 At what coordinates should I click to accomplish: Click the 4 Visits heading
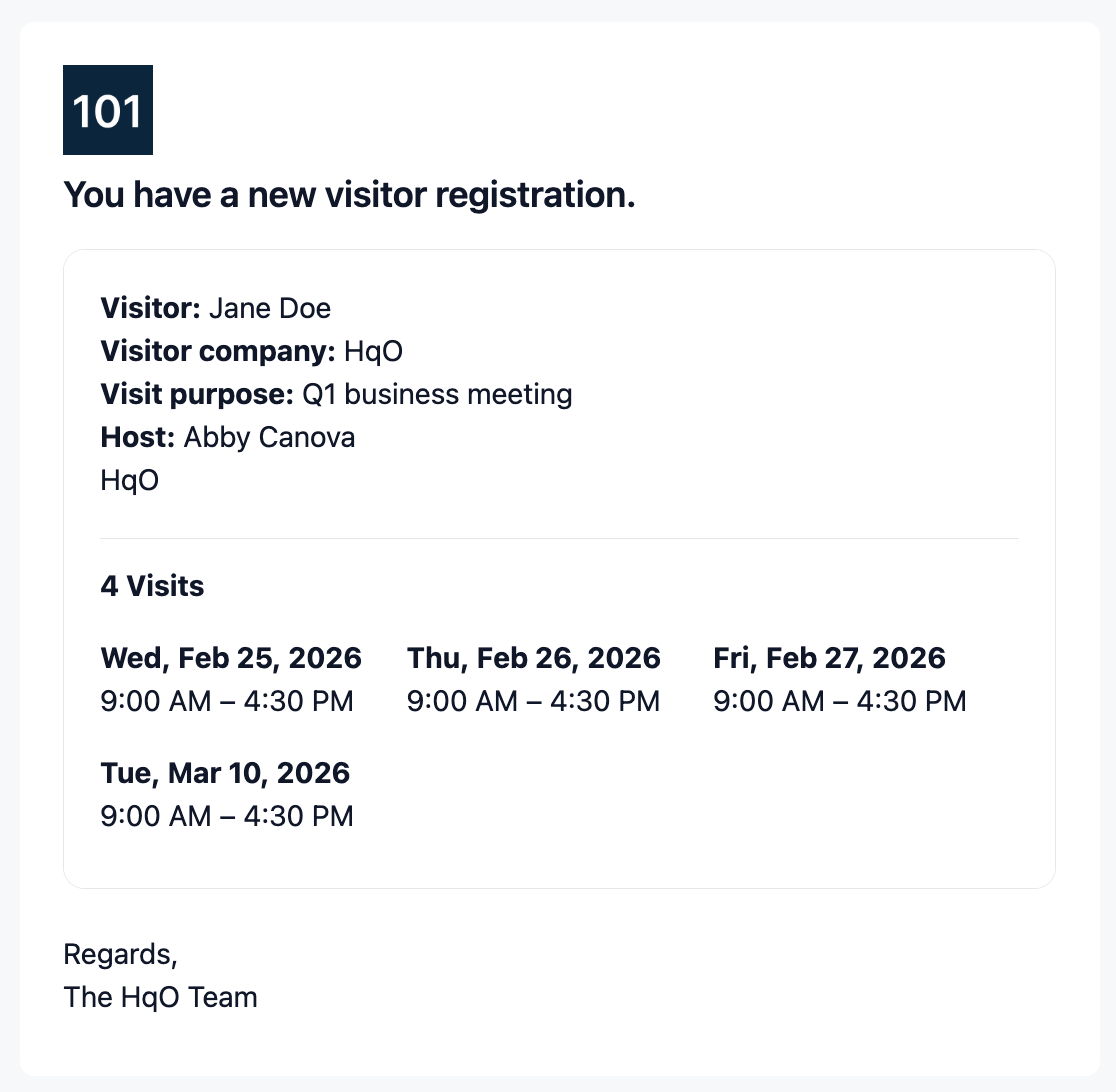click(x=152, y=586)
